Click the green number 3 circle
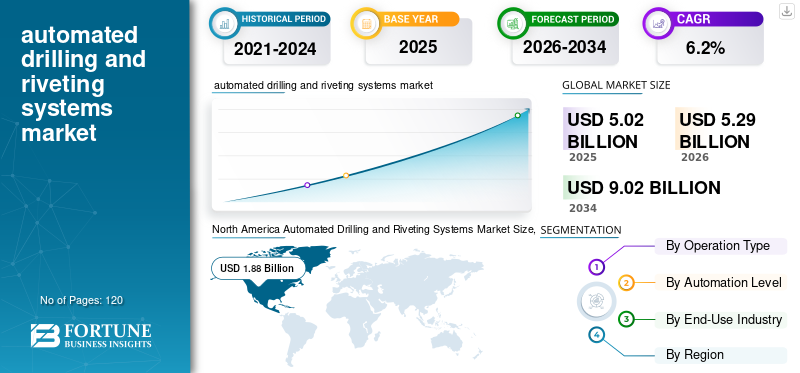This screenshot has width=800, height=373. pyautogui.click(x=626, y=319)
